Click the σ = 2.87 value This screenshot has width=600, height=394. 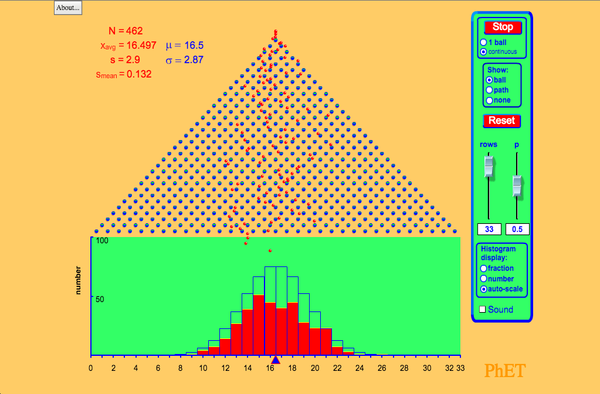click(184, 60)
